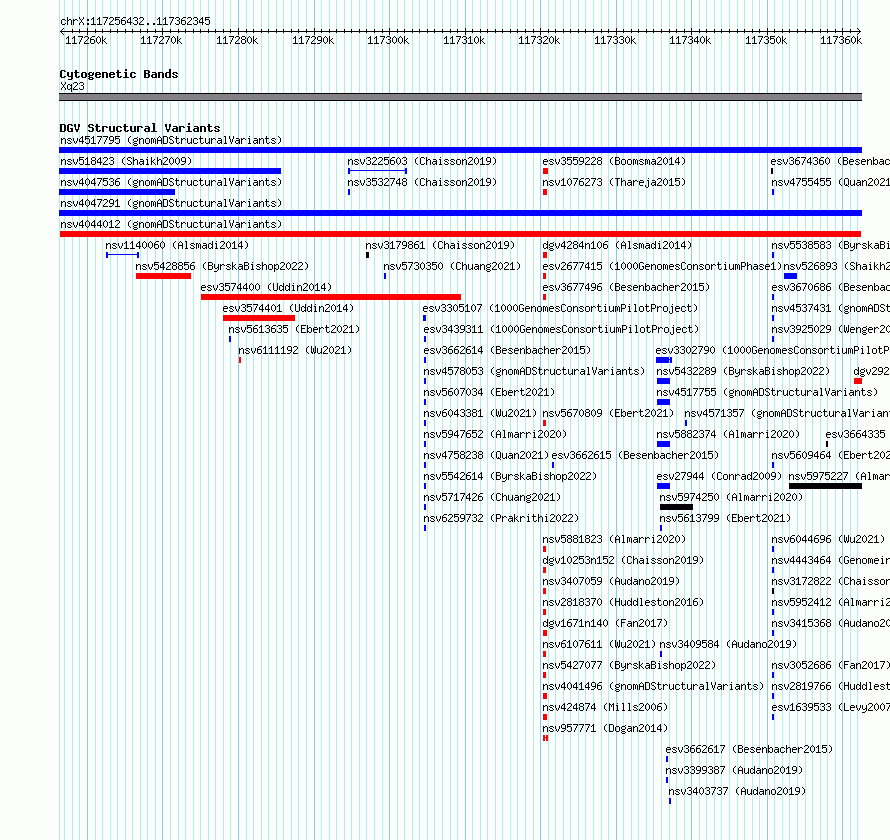The height and width of the screenshot is (840, 890).
Task: Click nsv3179861 (Chaisson2019) variant
Action: (440, 245)
